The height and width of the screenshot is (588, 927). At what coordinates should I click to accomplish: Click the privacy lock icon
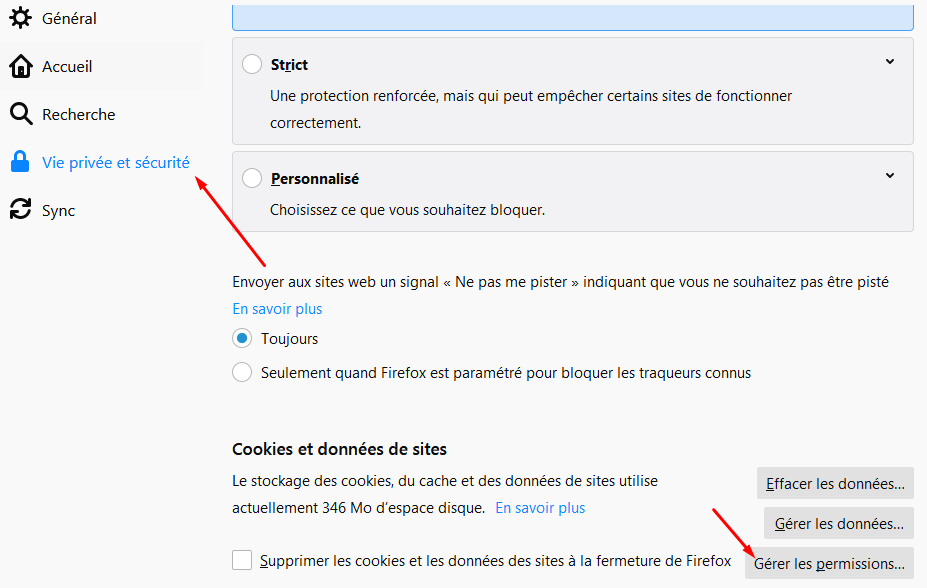point(20,162)
